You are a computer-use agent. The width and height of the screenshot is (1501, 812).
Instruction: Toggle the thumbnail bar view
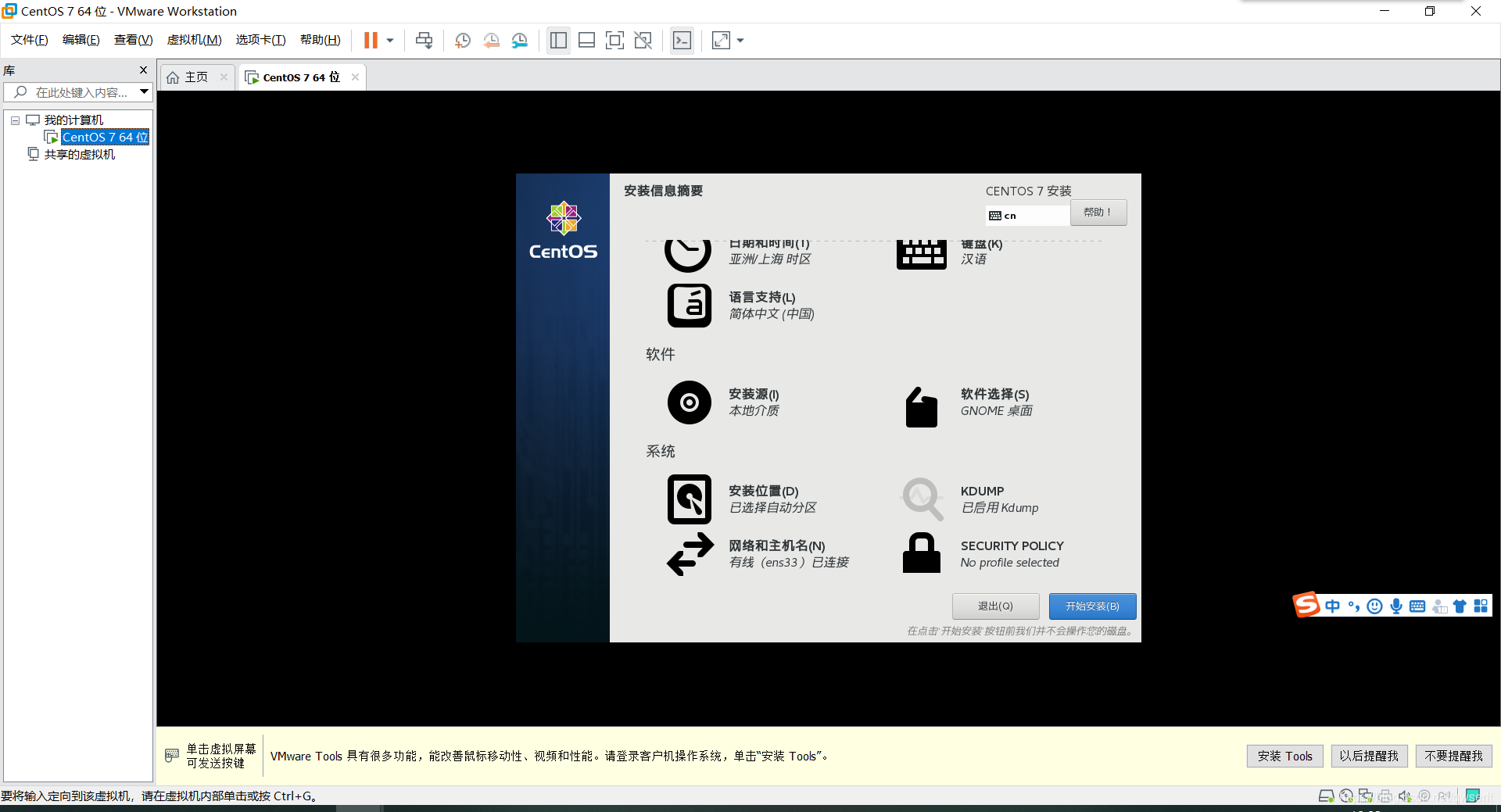tap(587, 40)
